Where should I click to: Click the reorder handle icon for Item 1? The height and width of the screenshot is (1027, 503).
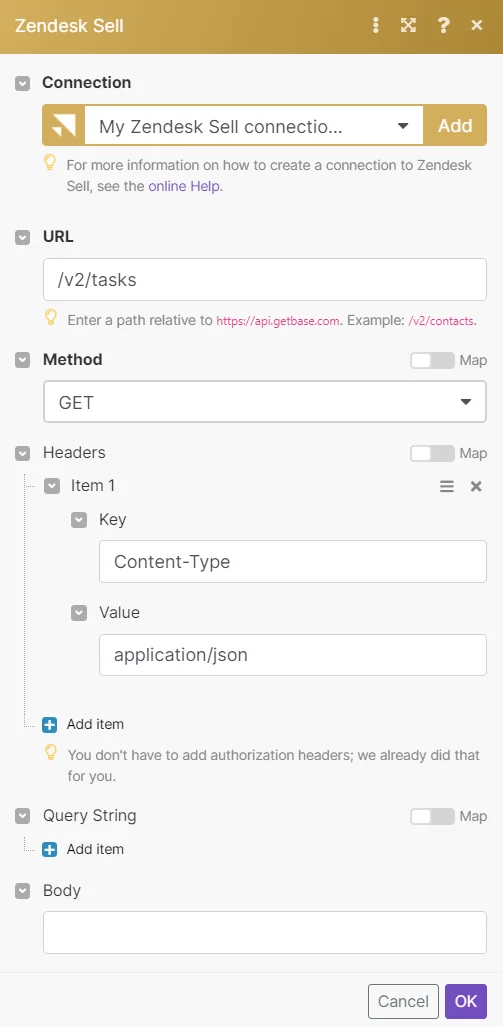447,486
